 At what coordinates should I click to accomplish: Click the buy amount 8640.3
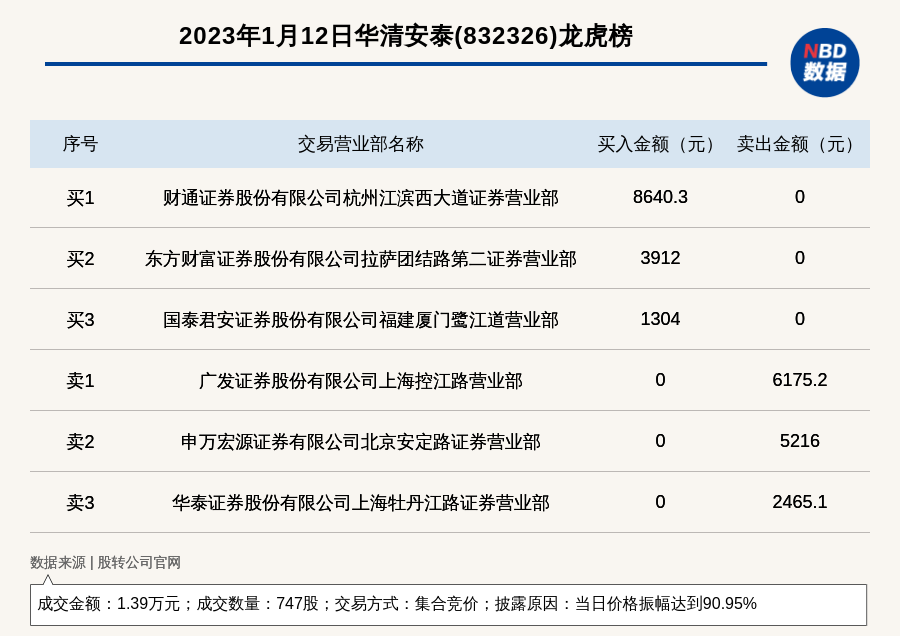(660, 197)
